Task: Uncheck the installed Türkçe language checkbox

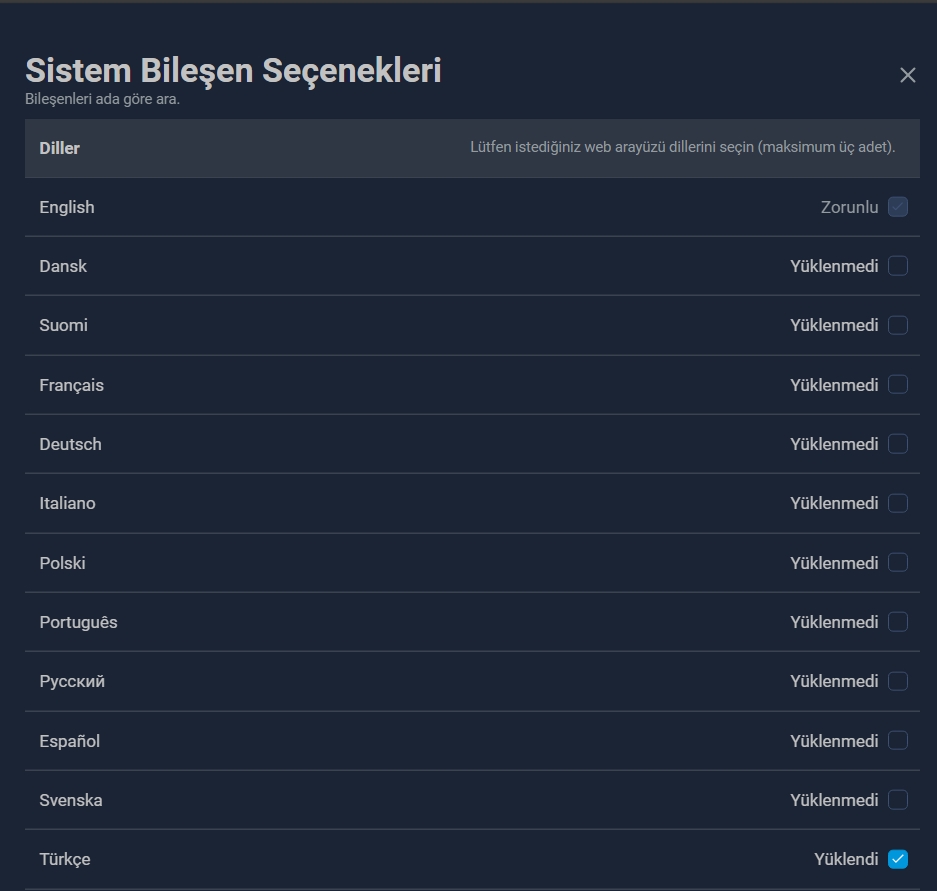Action: (898, 859)
